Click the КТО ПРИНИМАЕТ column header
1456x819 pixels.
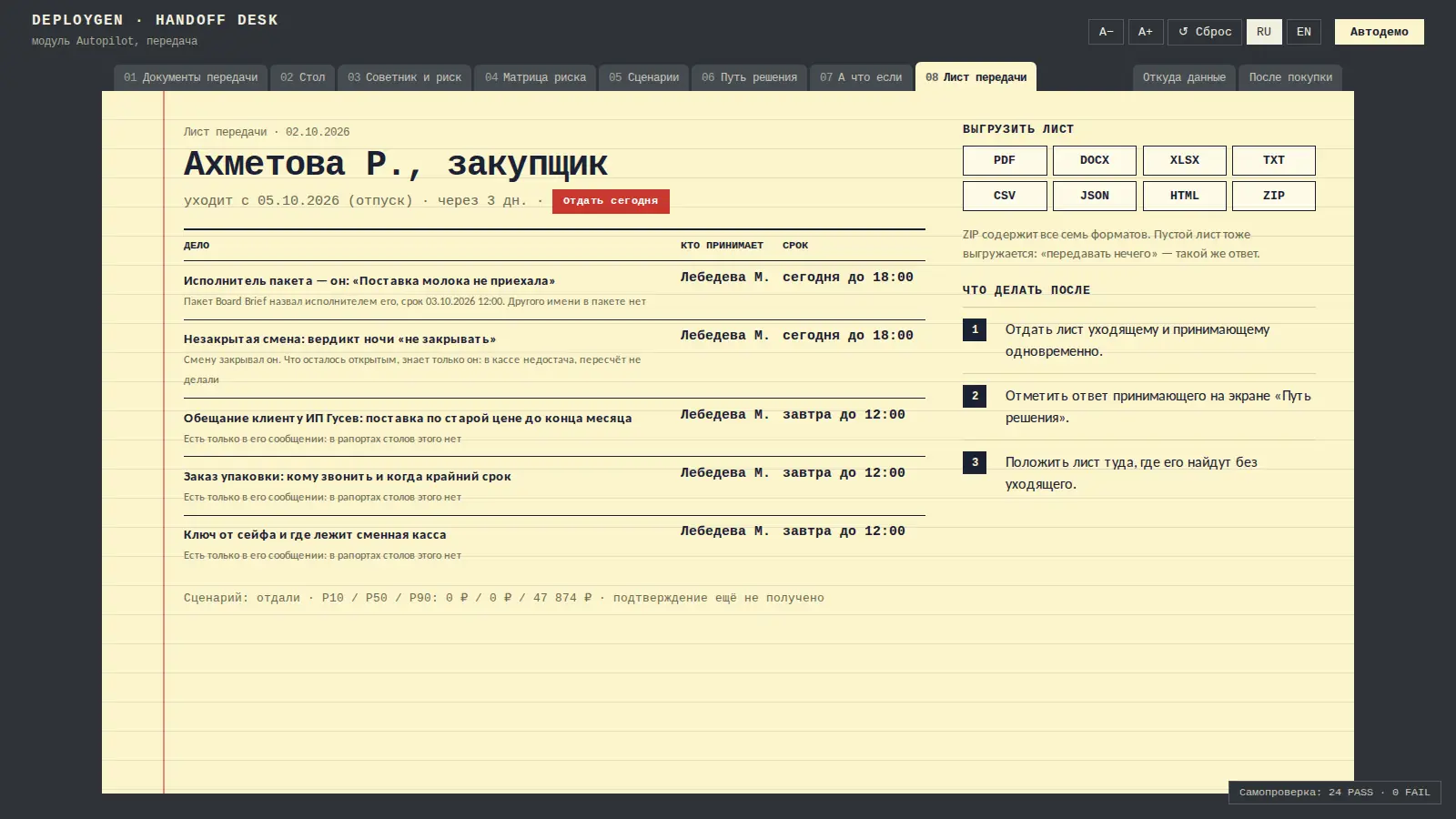(722, 246)
